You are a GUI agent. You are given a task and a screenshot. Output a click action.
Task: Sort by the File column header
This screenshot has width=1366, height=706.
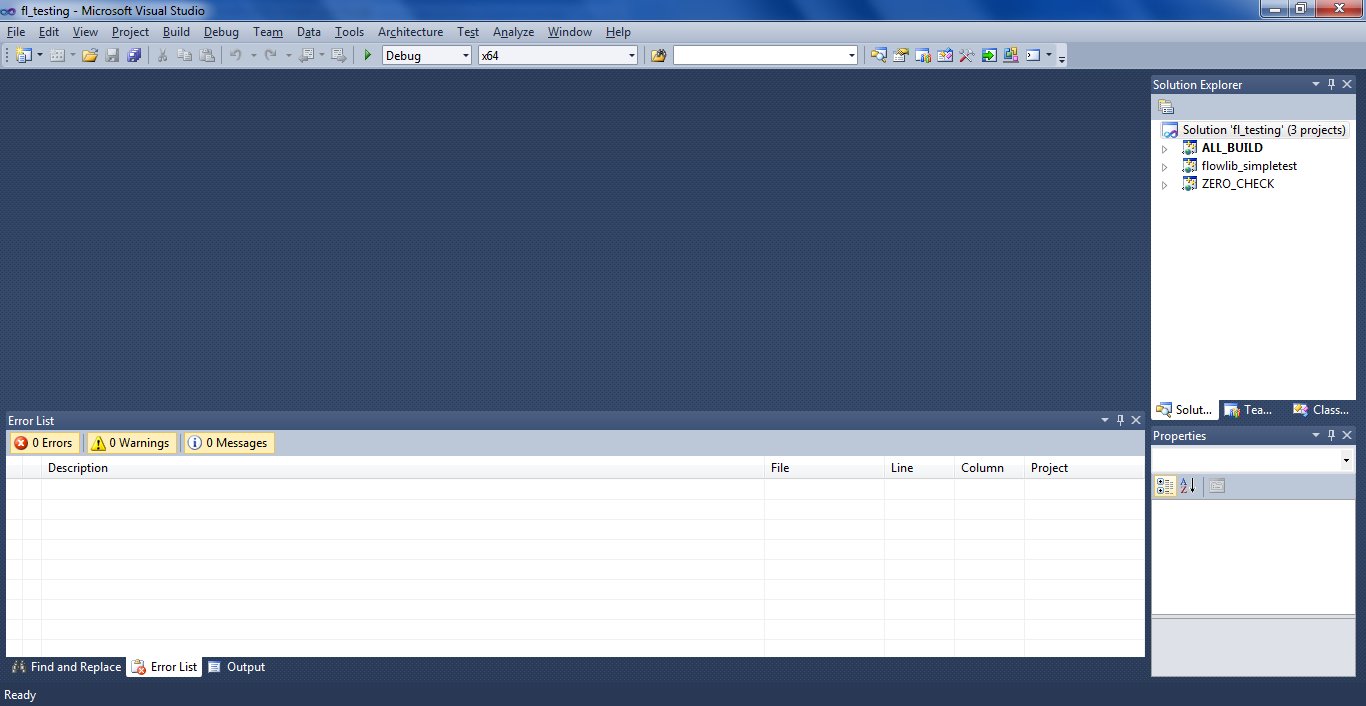[824, 468]
